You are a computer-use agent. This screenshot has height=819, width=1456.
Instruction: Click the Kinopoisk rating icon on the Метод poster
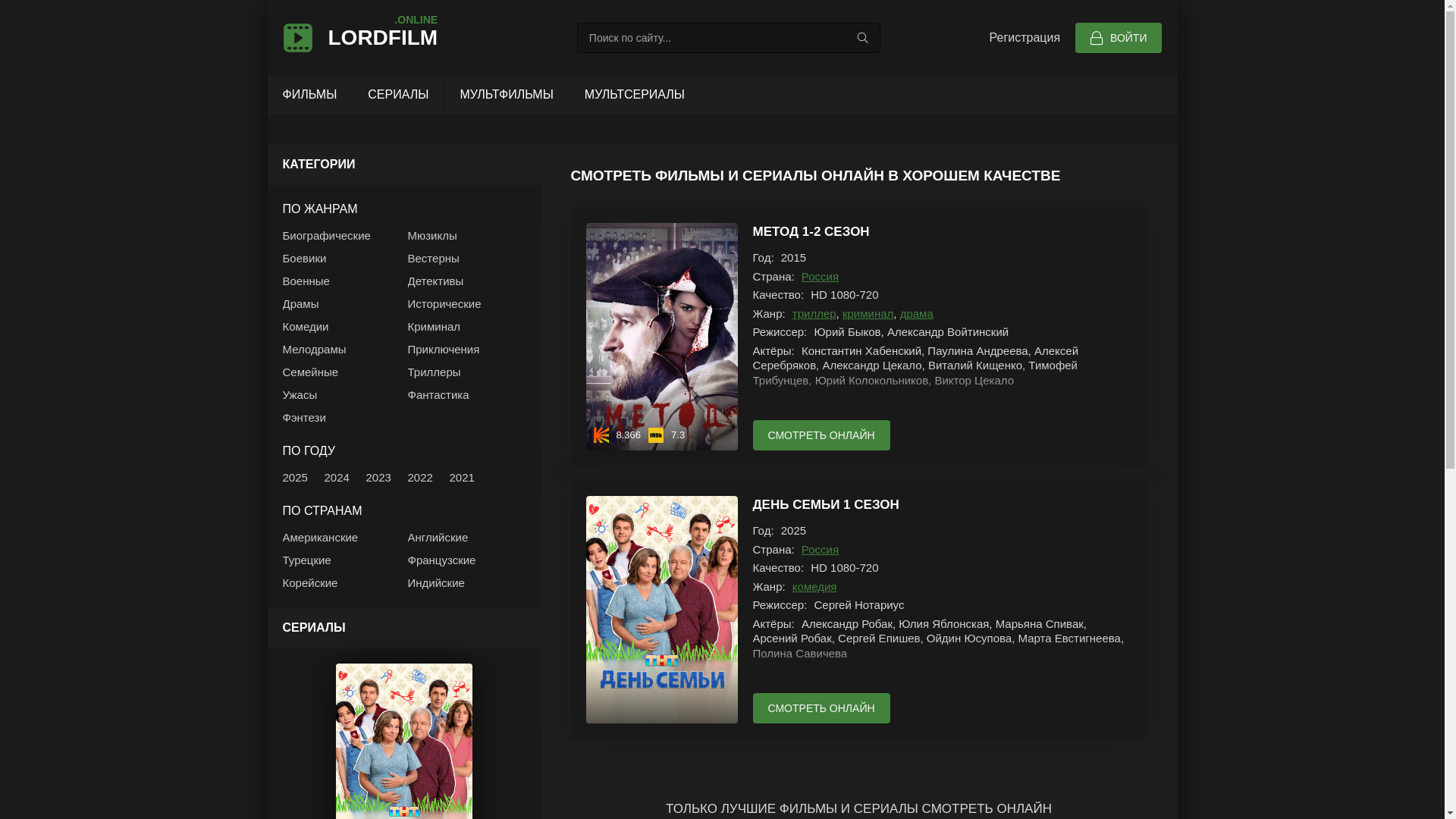pyautogui.click(x=601, y=435)
